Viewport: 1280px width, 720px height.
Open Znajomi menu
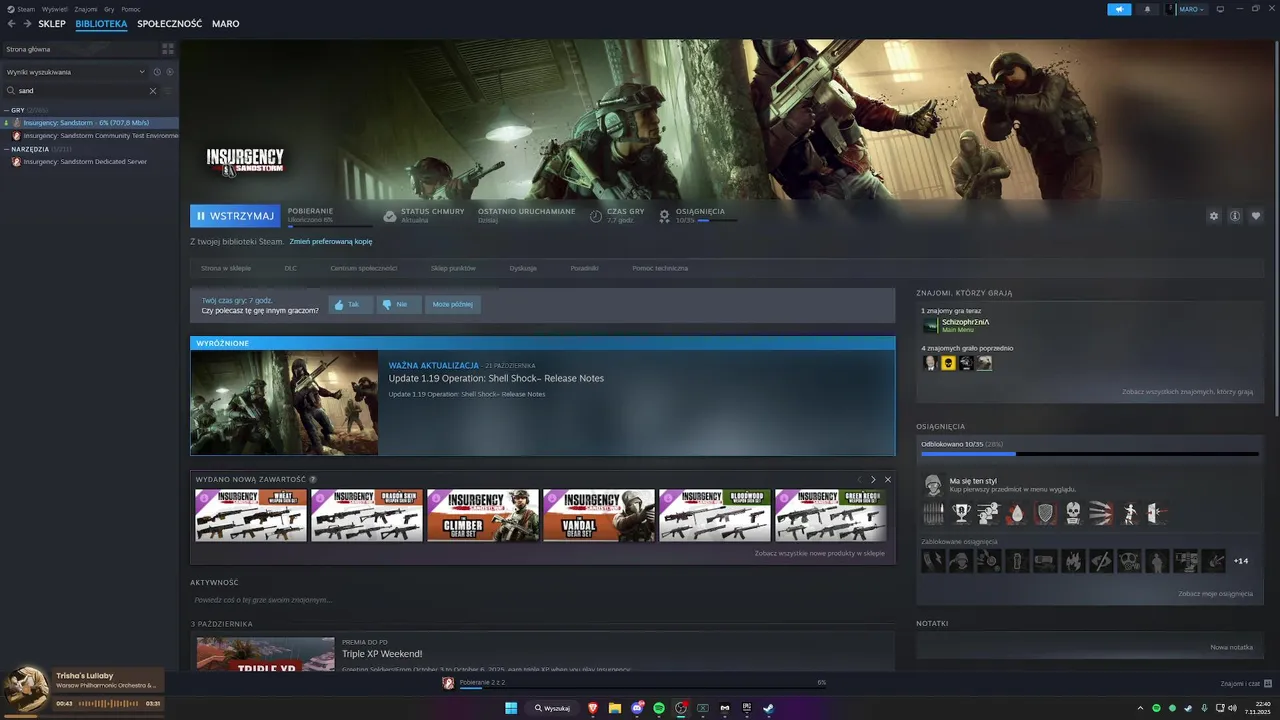click(x=86, y=9)
